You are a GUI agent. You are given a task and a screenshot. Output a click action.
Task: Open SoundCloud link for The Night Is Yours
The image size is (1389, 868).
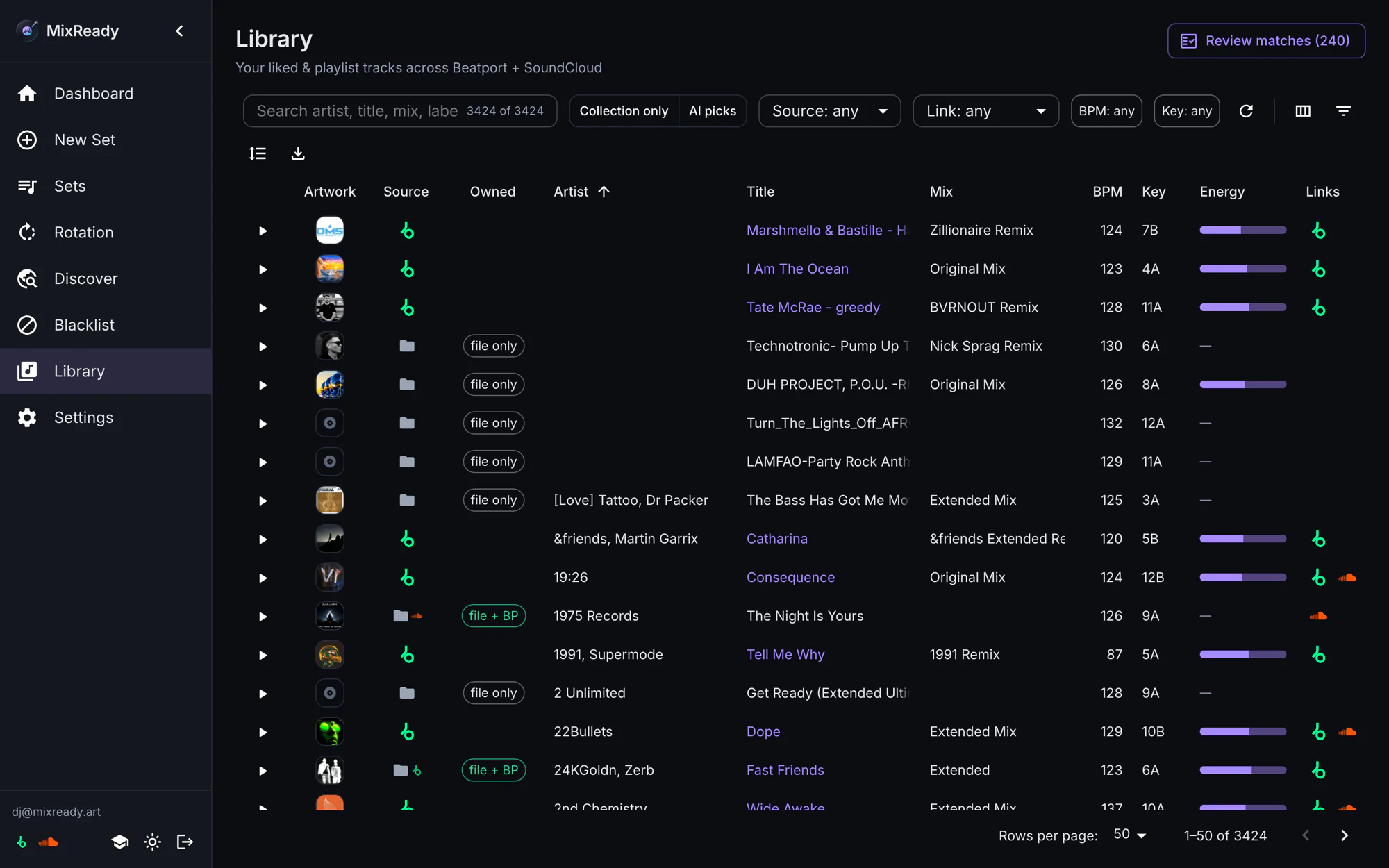tap(1318, 616)
